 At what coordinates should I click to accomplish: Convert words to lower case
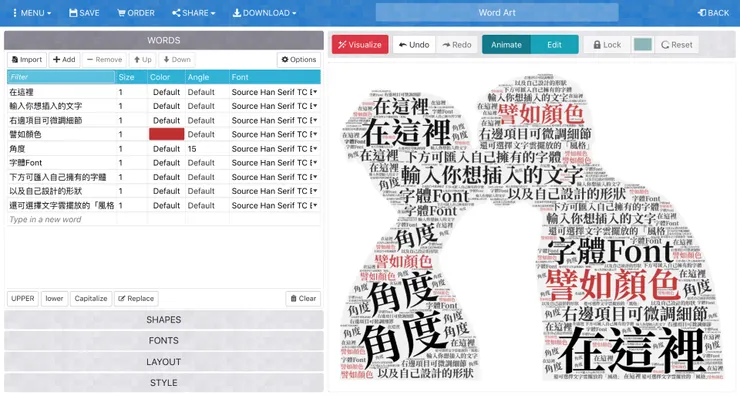click(x=54, y=298)
